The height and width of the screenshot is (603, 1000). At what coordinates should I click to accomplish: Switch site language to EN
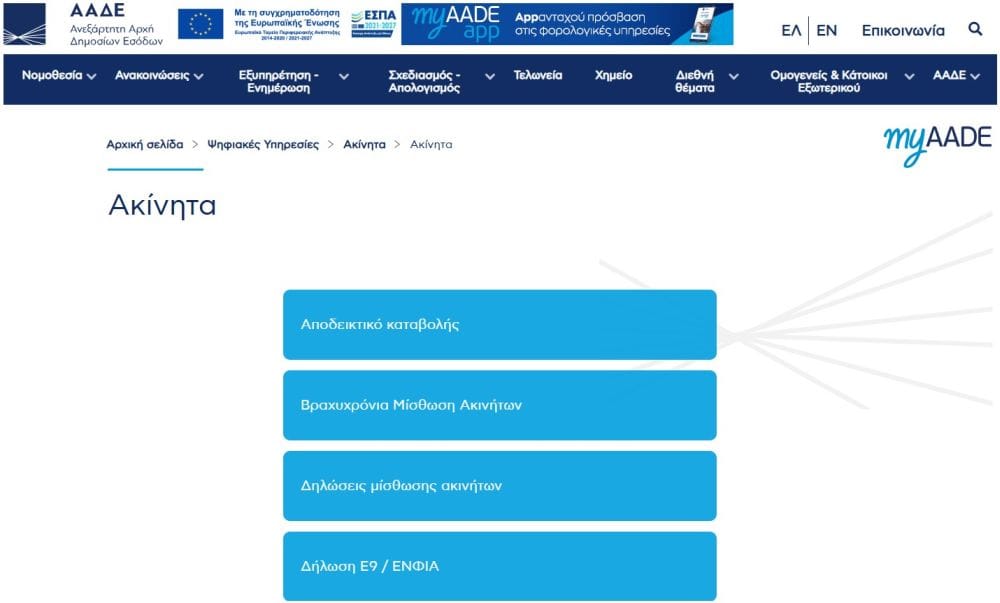coord(828,30)
